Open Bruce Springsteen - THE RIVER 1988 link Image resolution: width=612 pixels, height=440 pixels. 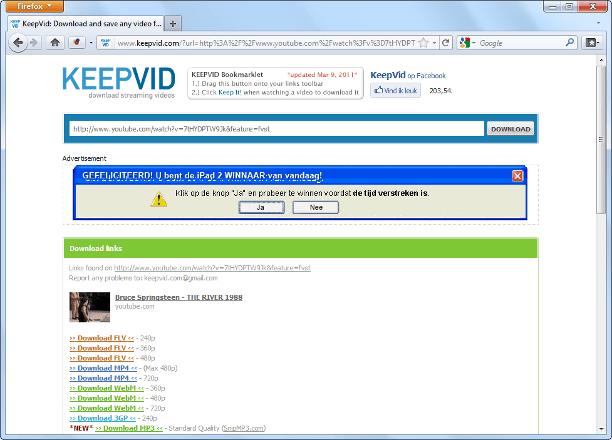[179, 297]
